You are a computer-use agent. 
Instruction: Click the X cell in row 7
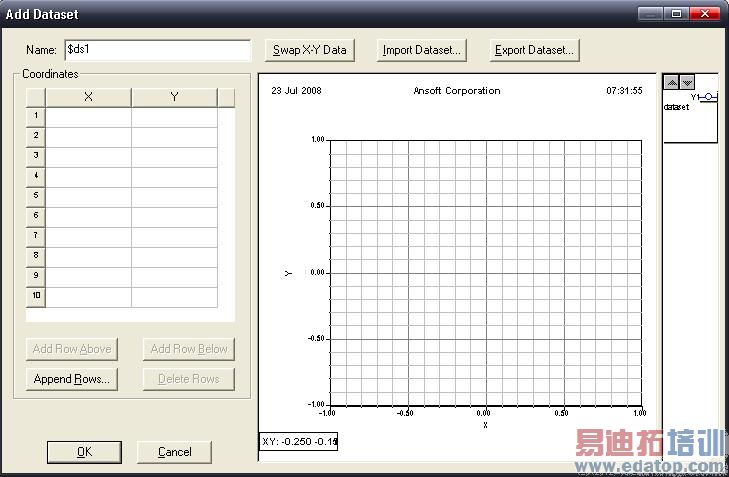point(88,237)
